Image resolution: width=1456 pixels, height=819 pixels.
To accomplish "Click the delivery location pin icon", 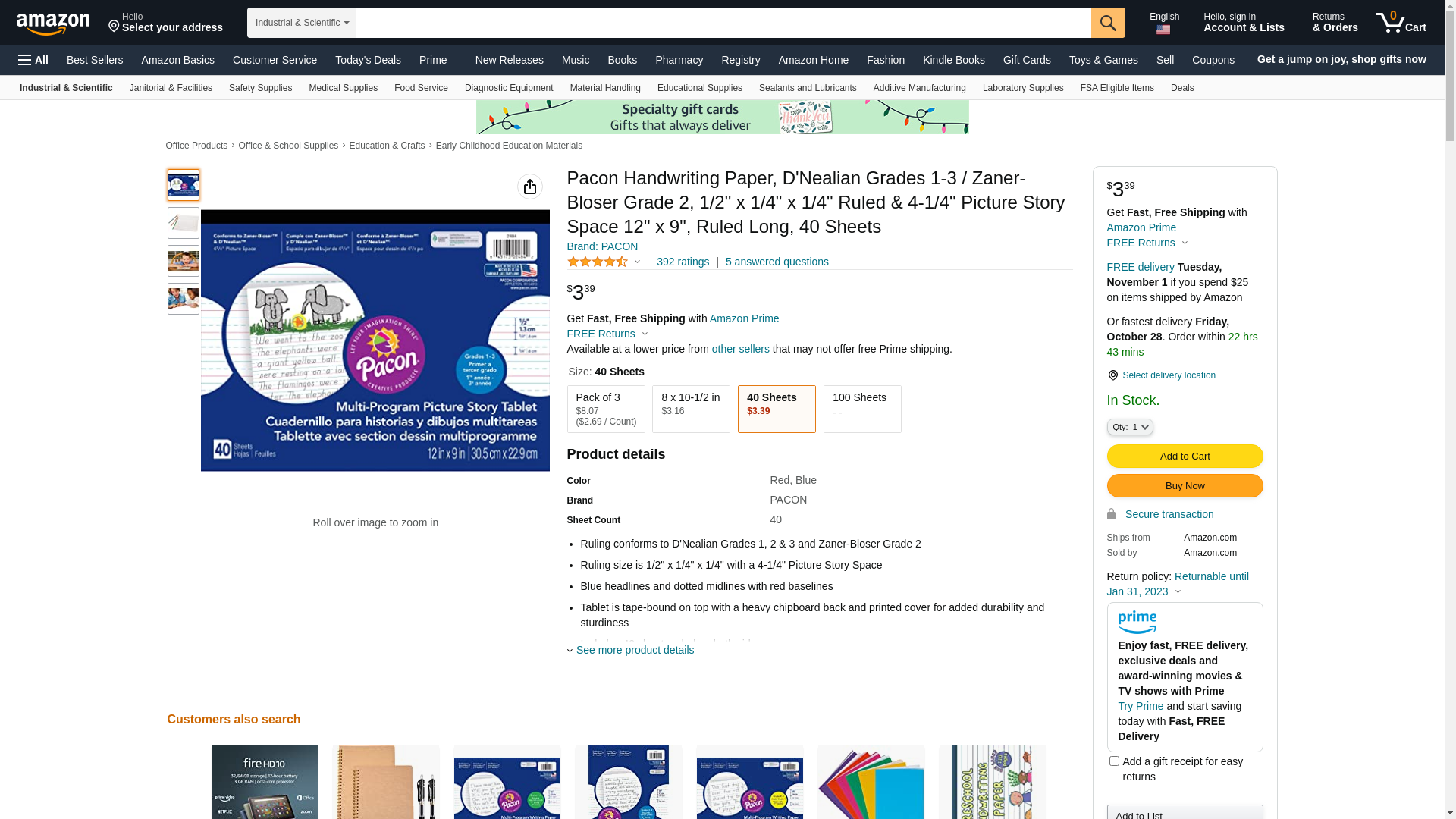I will pos(1112,375).
